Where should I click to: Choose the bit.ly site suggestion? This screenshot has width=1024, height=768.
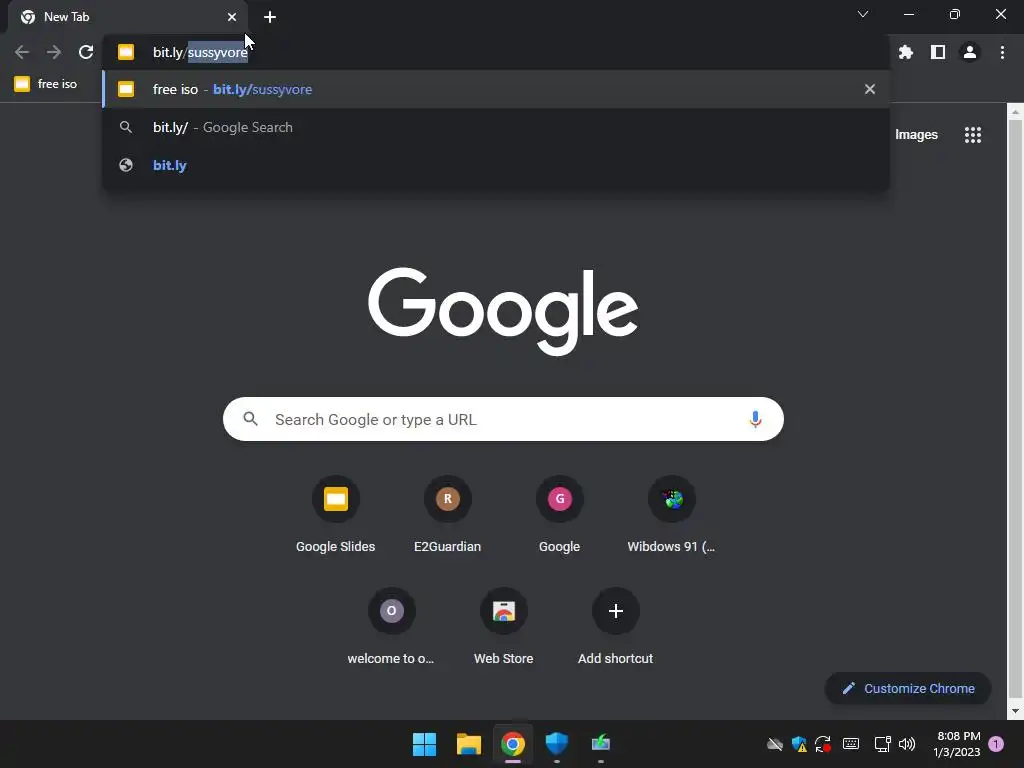[x=496, y=165]
